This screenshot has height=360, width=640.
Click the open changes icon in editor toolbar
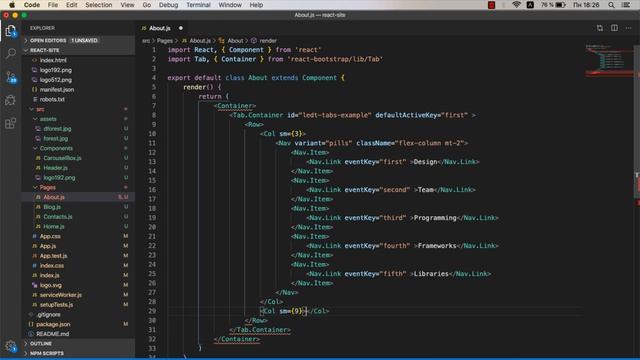click(600, 28)
